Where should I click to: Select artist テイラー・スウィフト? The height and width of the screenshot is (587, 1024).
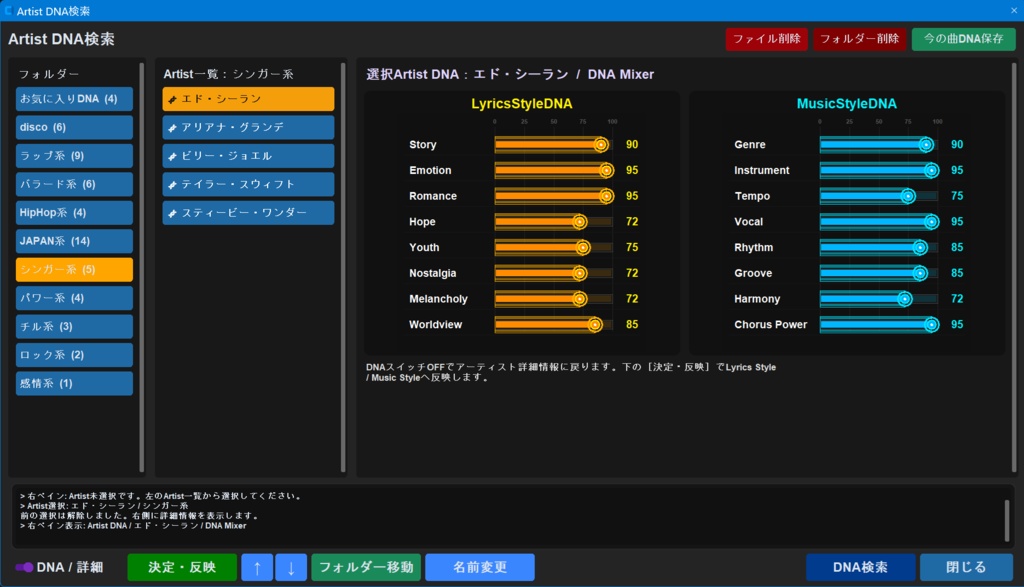248,184
